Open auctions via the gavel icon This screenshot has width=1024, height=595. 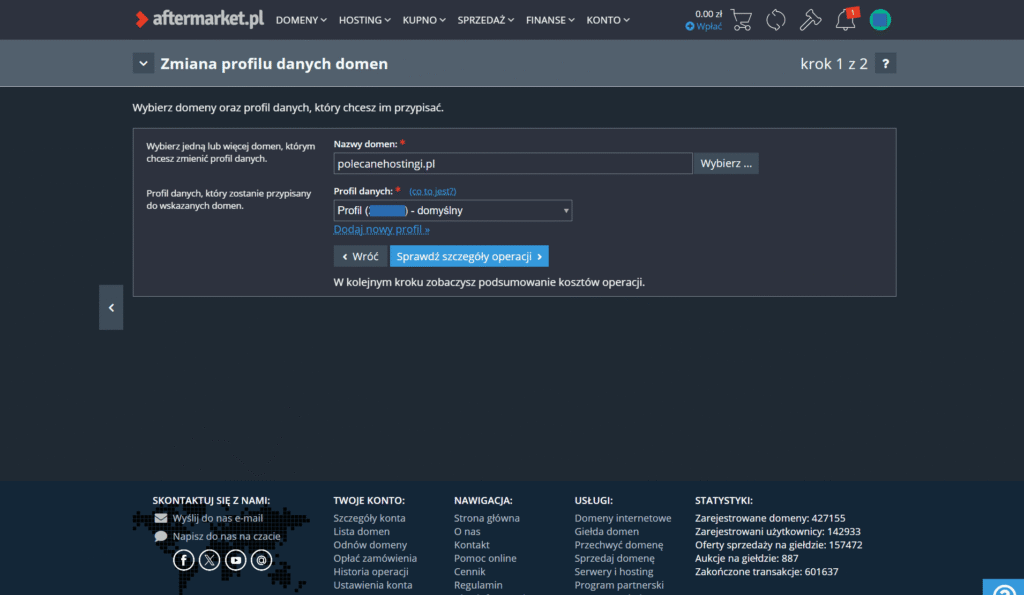pyautogui.click(x=811, y=19)
